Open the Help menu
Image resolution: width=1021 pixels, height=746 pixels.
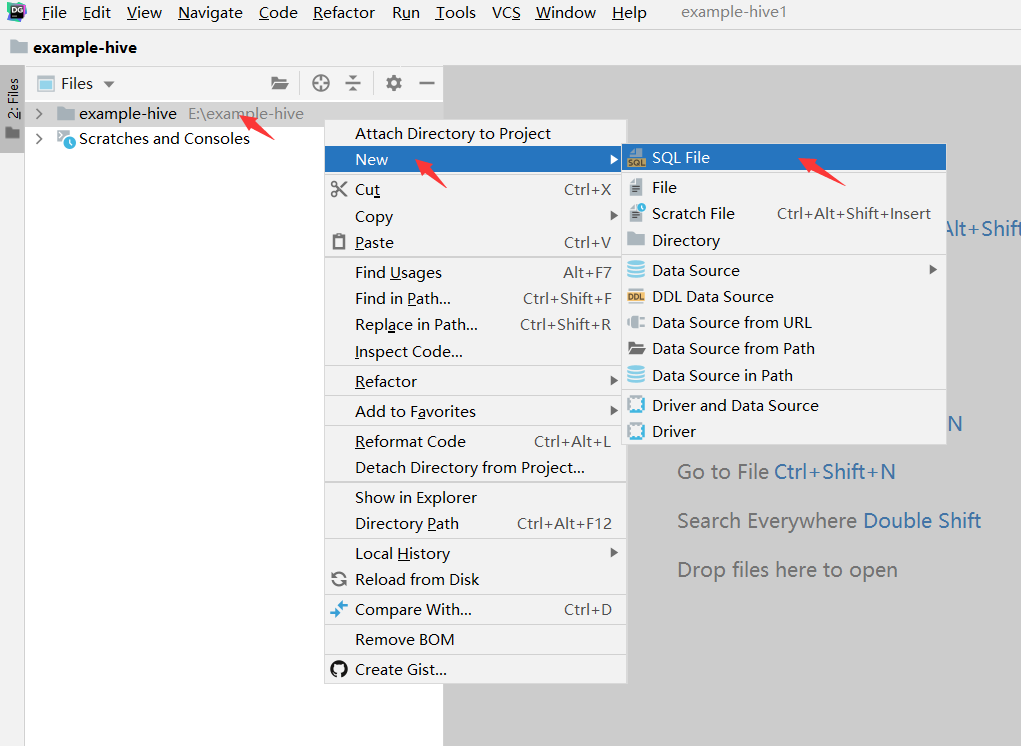click(629, 12)
